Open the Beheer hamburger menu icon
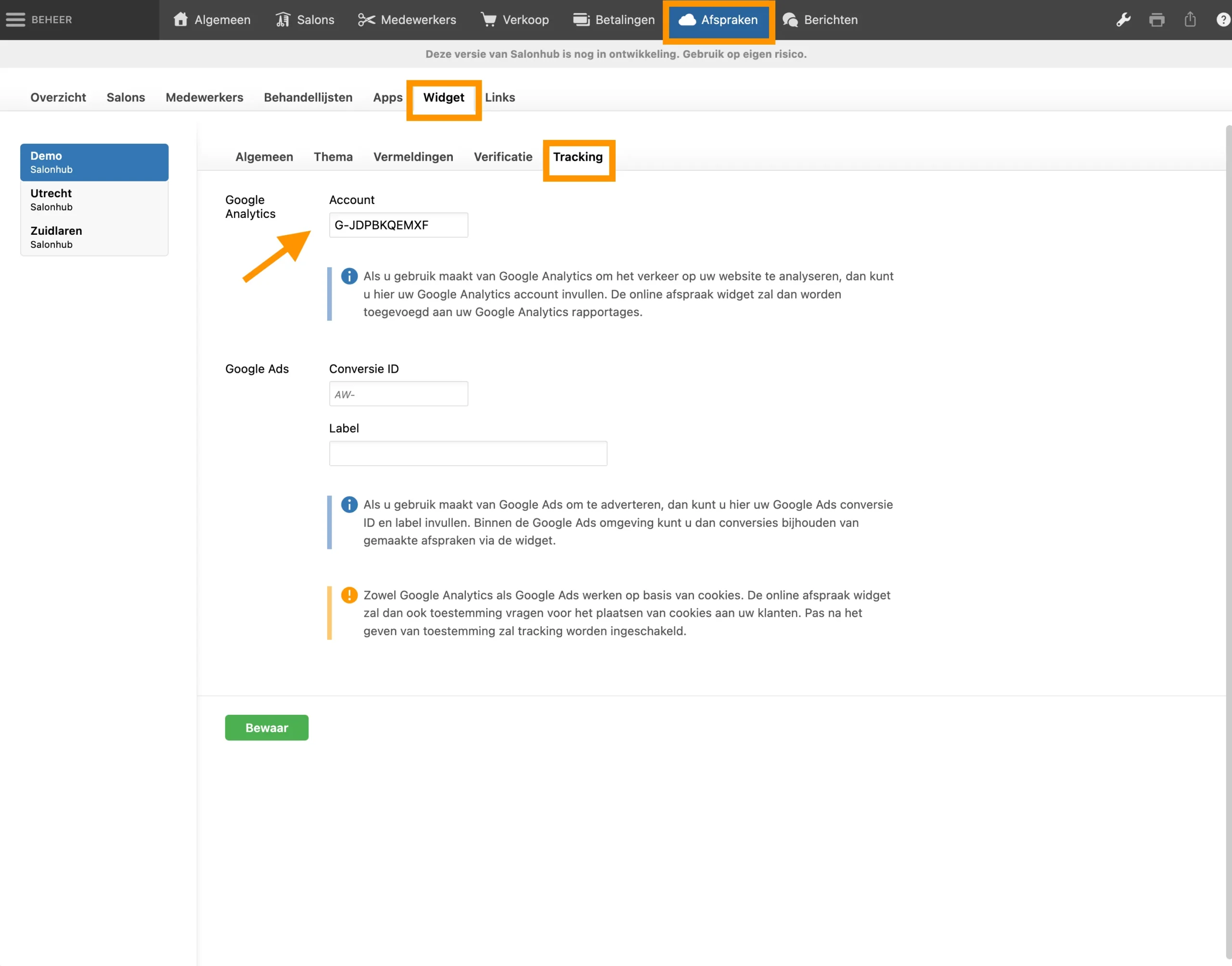The width and height of the screenshot is (1232, 966). tap(15, 20)
